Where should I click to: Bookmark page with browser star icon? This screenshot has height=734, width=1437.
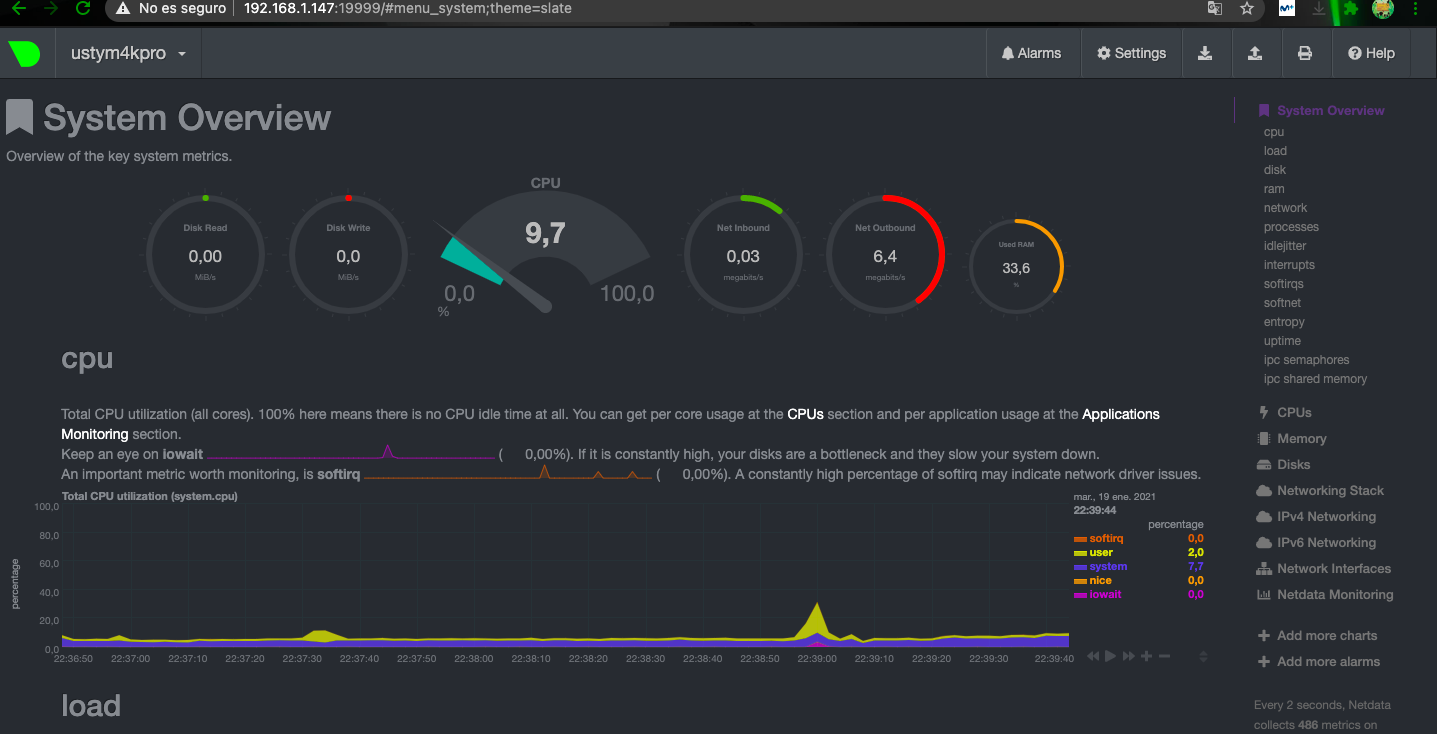click(1246, 9)
